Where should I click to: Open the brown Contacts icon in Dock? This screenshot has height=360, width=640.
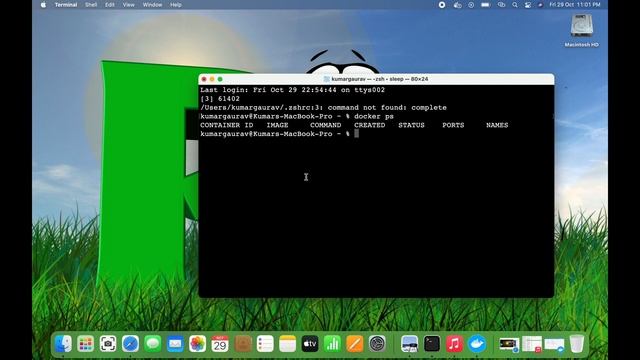tap(243, 344)
